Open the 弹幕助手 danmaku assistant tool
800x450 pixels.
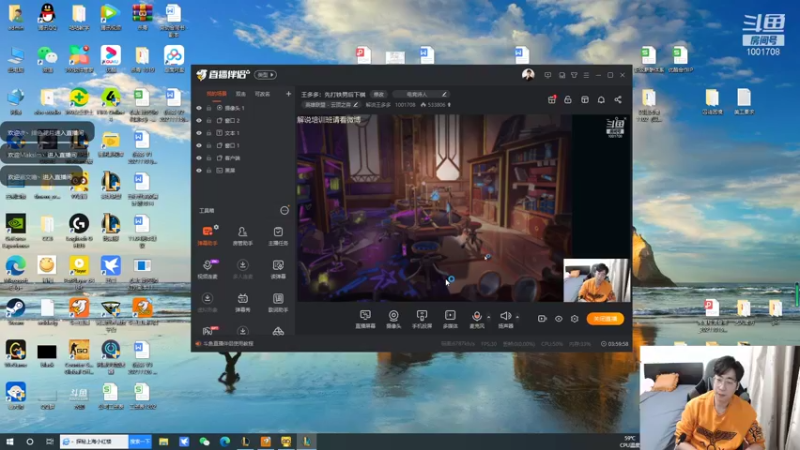click(x=207, y=236)
